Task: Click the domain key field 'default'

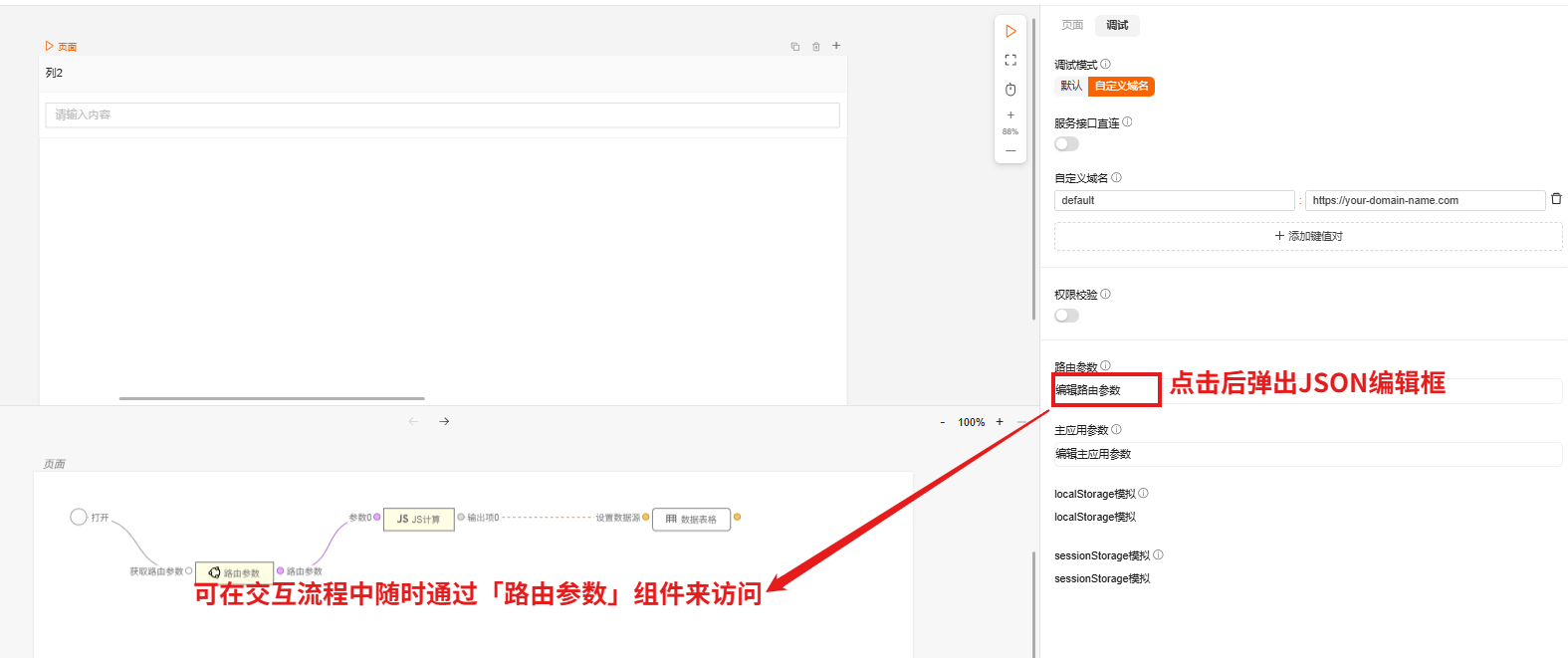Action: point(1175,200)
